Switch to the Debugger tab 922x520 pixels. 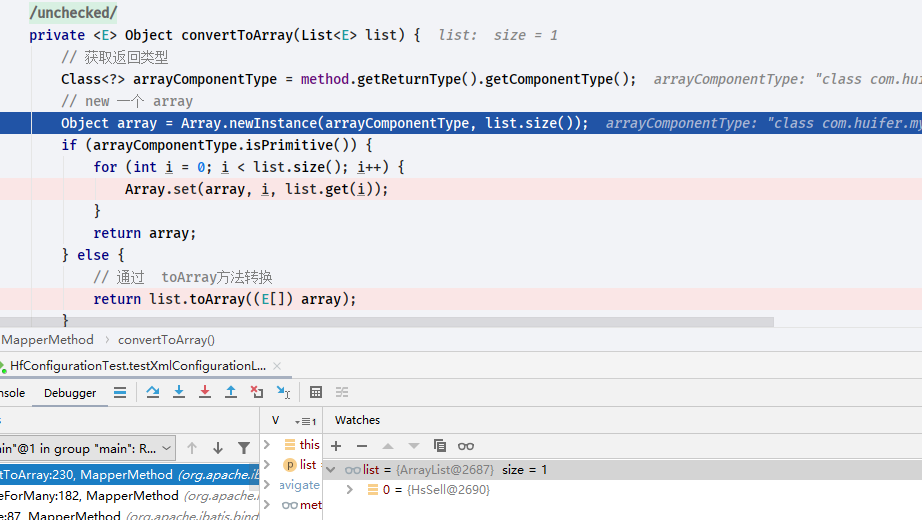tap(70, 393)
